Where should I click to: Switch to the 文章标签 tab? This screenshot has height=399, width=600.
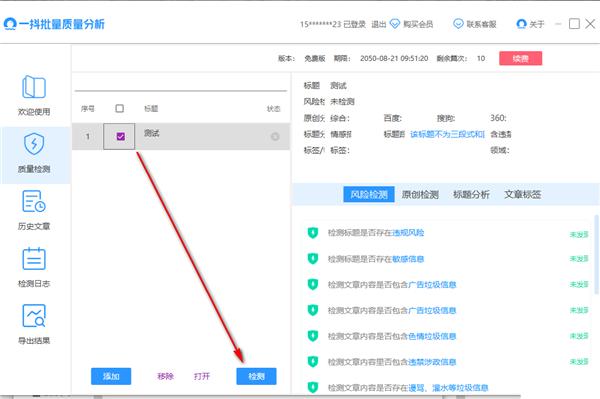click(x=522, y=194)
